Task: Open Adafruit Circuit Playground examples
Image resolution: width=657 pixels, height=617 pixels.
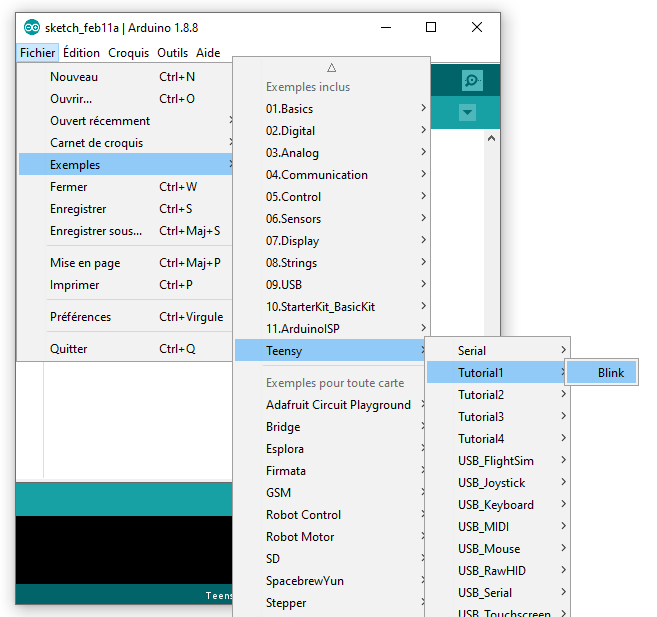Action: tap(331, 405)
